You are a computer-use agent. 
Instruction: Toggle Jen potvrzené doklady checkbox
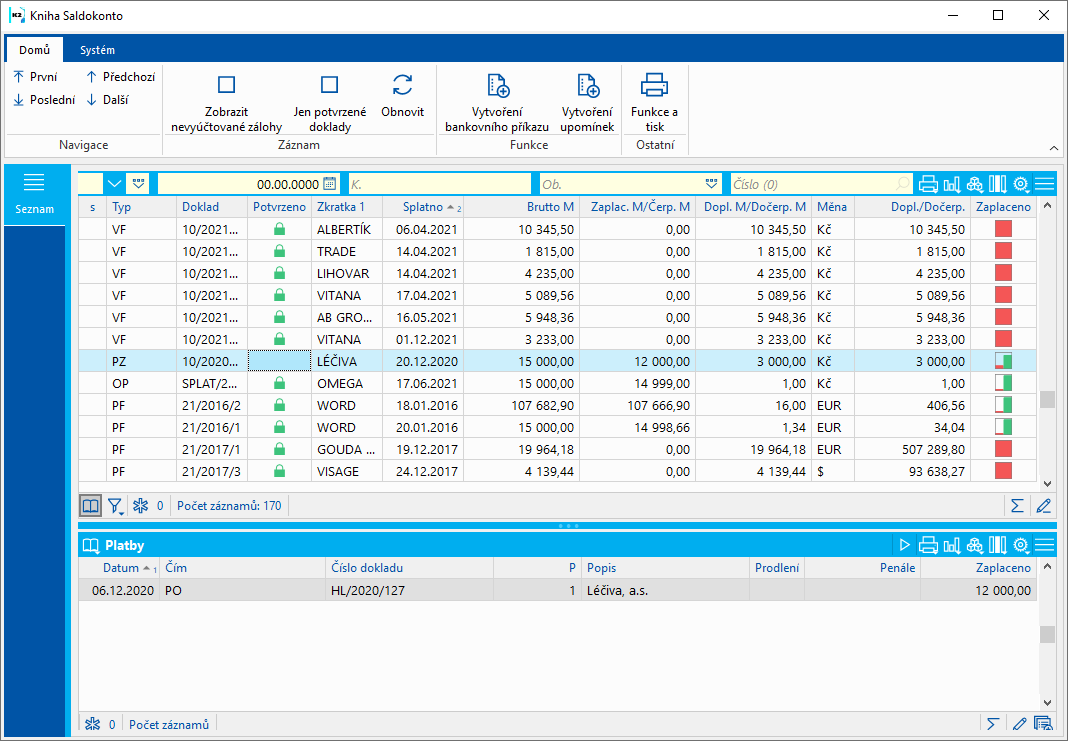pyautogui.click(x=329, y=85)
